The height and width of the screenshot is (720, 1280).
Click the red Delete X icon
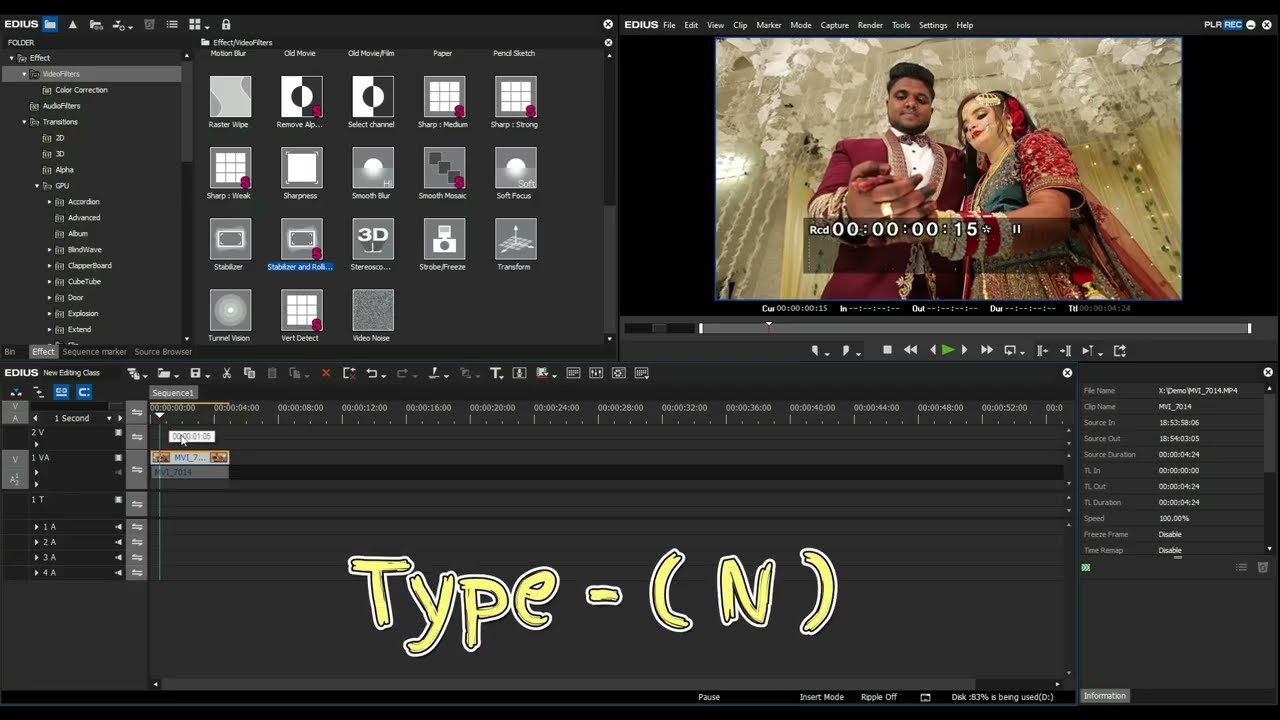click(325, 373)
